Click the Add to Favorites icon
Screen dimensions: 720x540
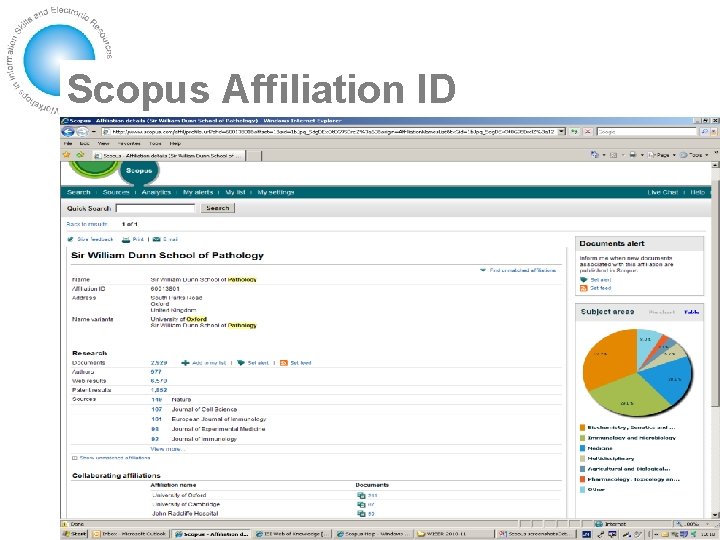80,155
